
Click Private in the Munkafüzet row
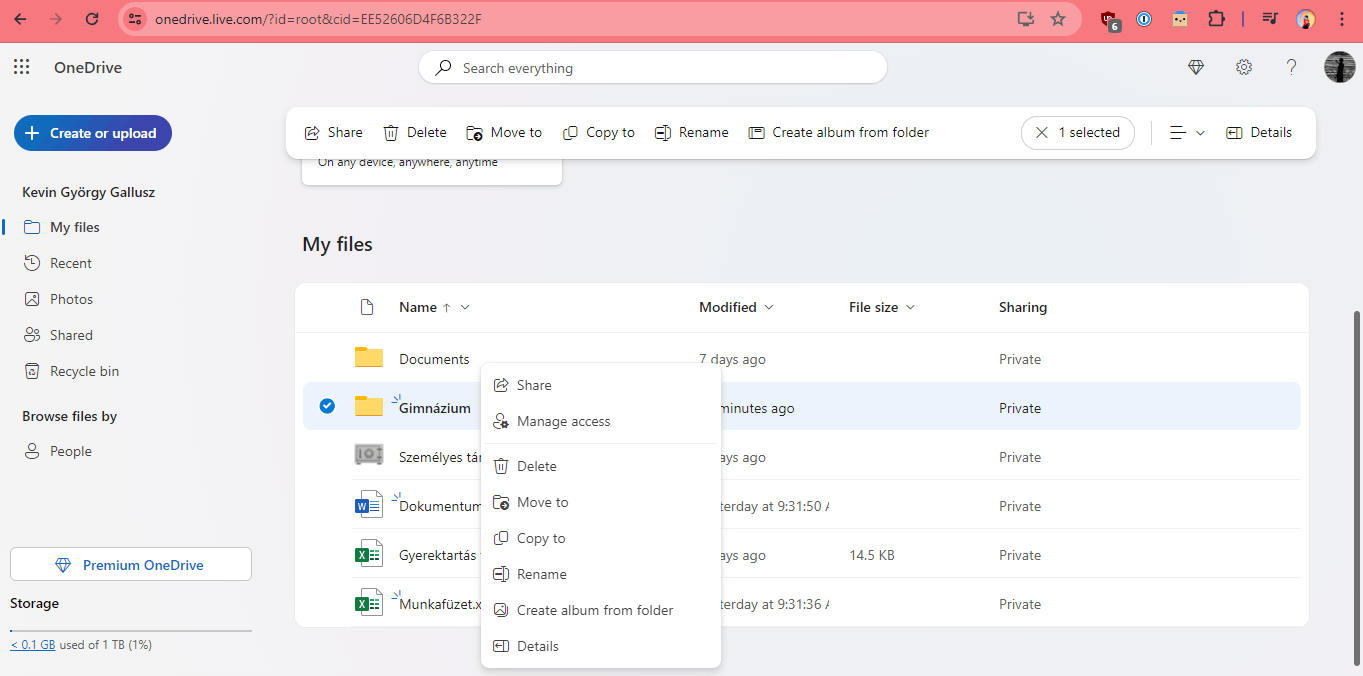click(1020, 604)
